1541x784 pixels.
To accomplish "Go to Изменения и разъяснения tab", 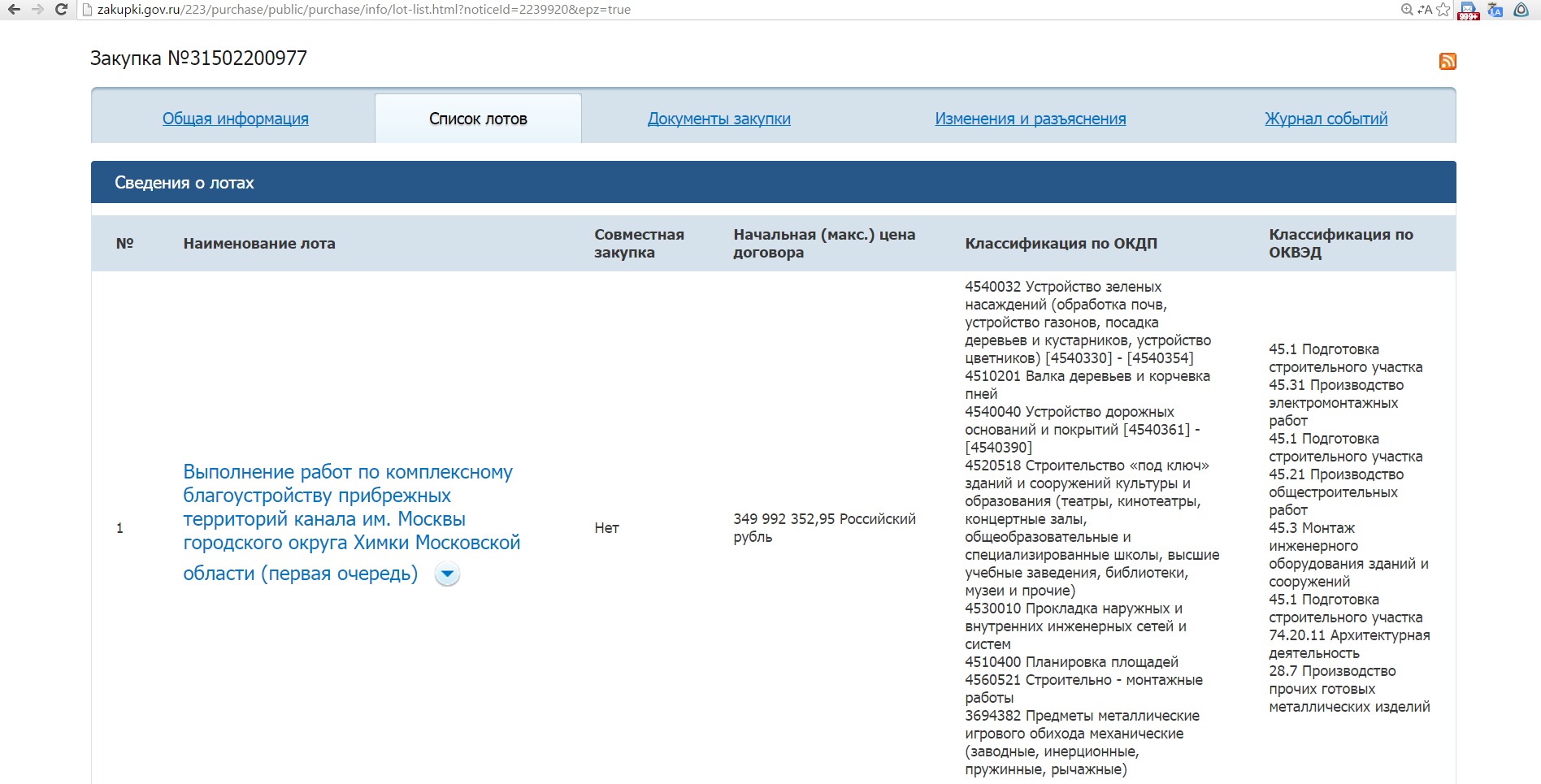I will pyautogui.click(x=1030, y=119).
